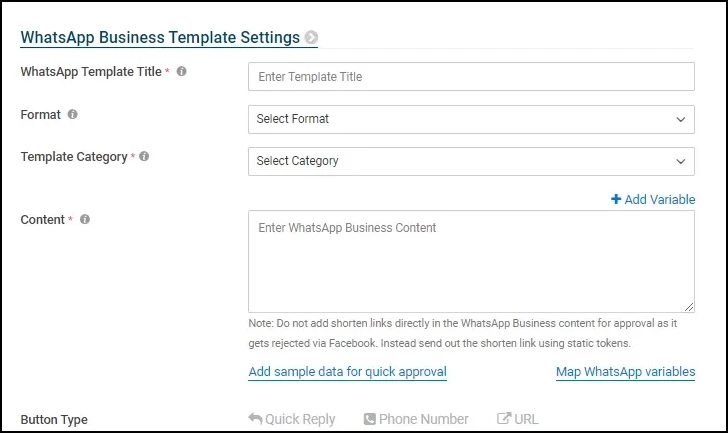
Task: Click the plus icon for Add Variable
Action: click(x=616, y=199)
